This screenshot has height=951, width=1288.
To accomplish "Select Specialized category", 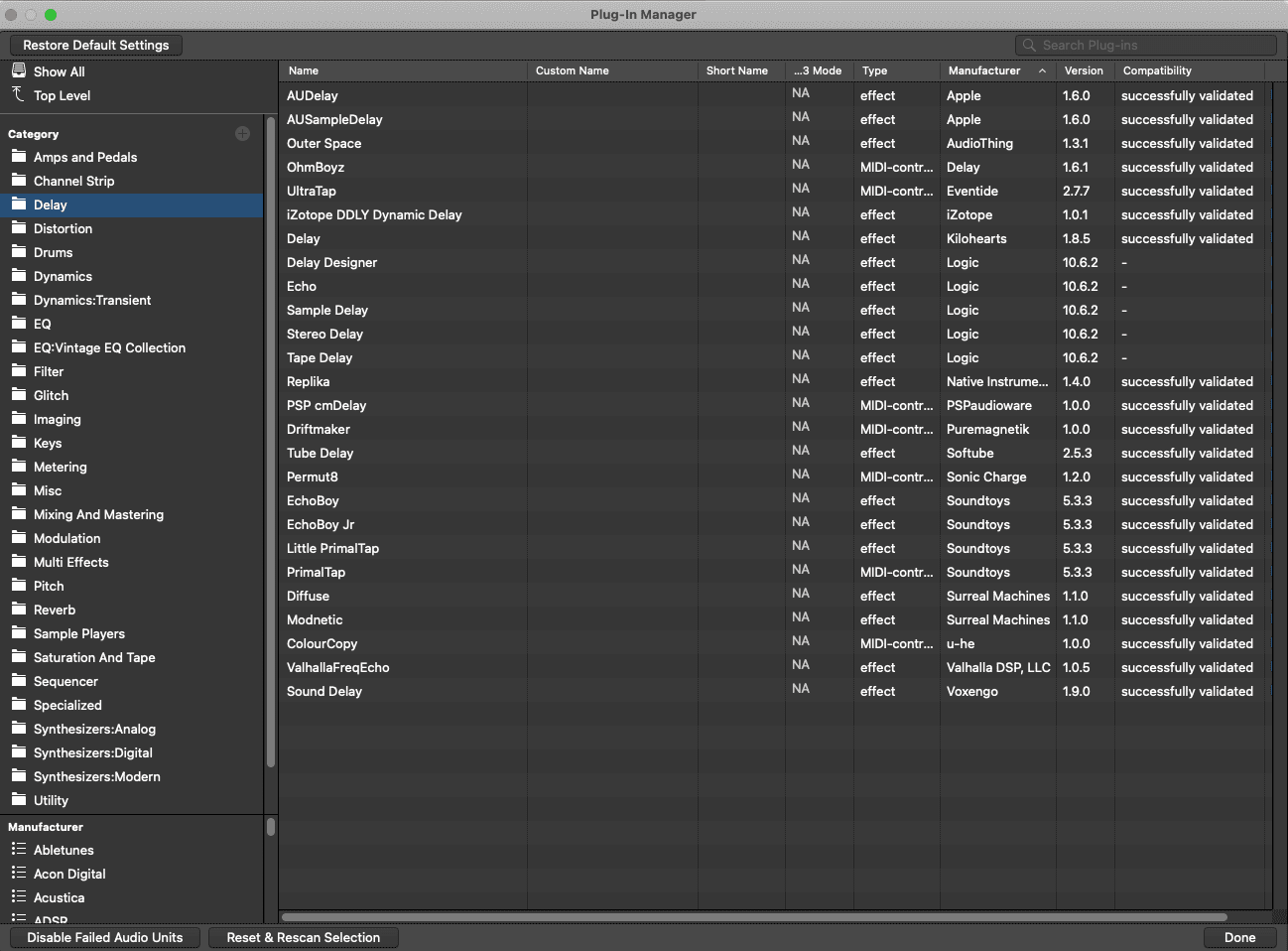I will pos(132,705).
